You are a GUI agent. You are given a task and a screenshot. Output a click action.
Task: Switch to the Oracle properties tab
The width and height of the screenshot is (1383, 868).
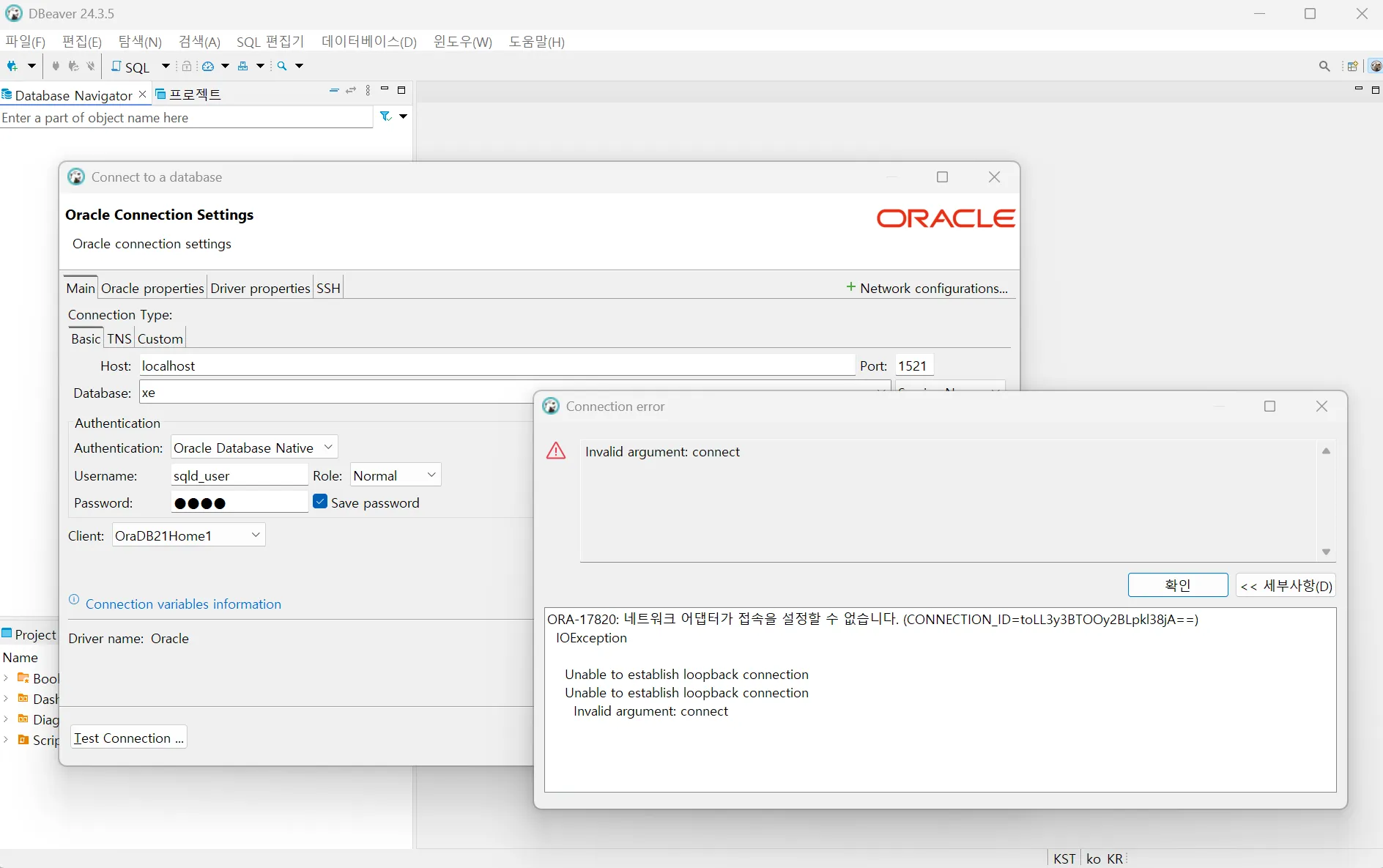(152, 288)
